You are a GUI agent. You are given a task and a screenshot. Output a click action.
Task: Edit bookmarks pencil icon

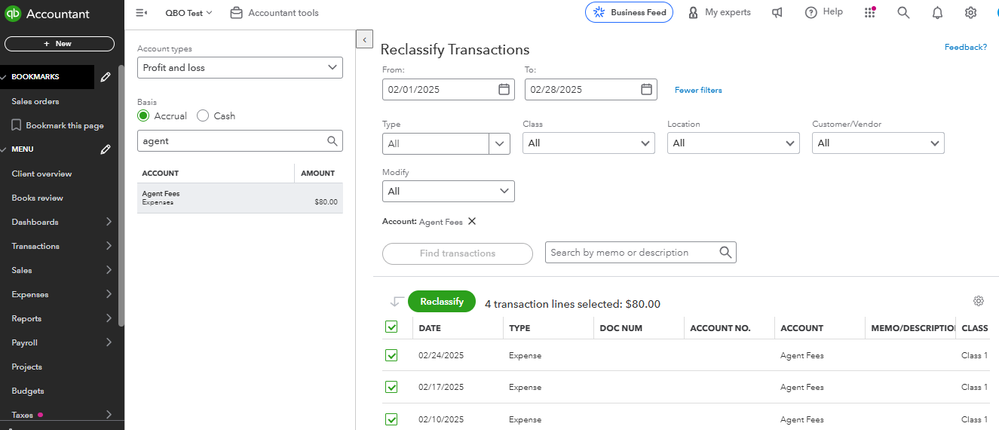pyautogui.click(x=106, y=76)
